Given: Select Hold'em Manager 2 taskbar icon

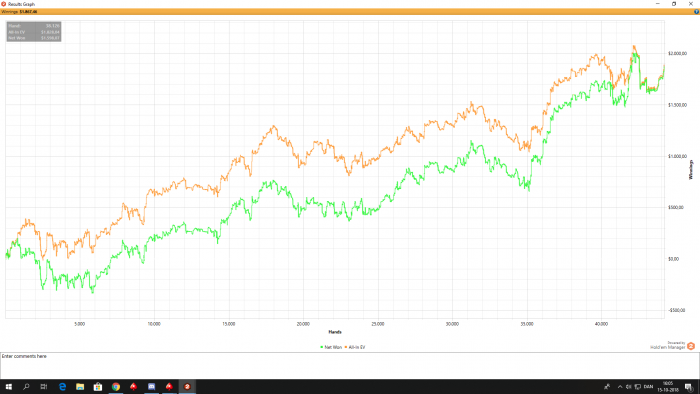Looking at the screenshot, I should [187, 387].
